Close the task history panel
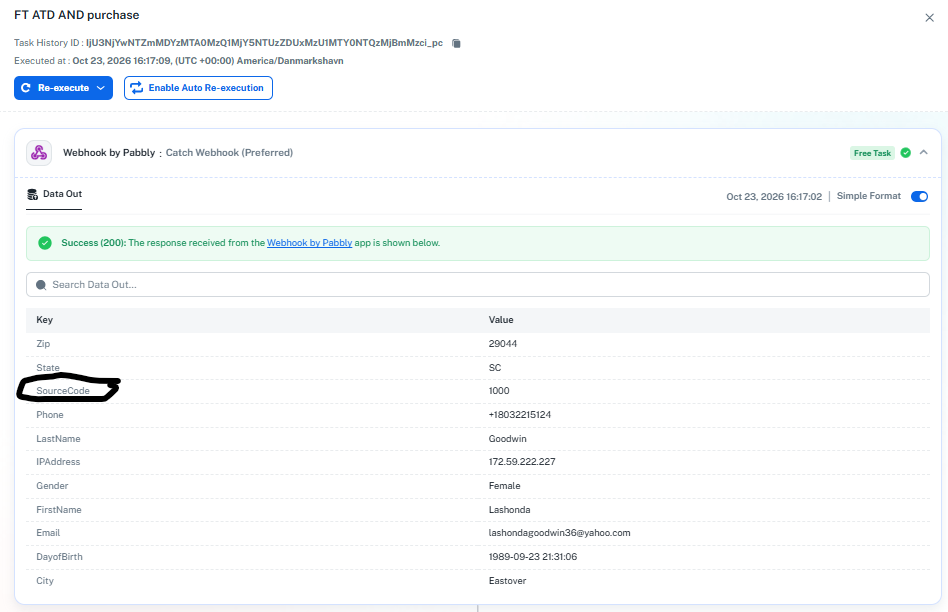Viewport: 948px width, 612px height. [x=929, y=18]
